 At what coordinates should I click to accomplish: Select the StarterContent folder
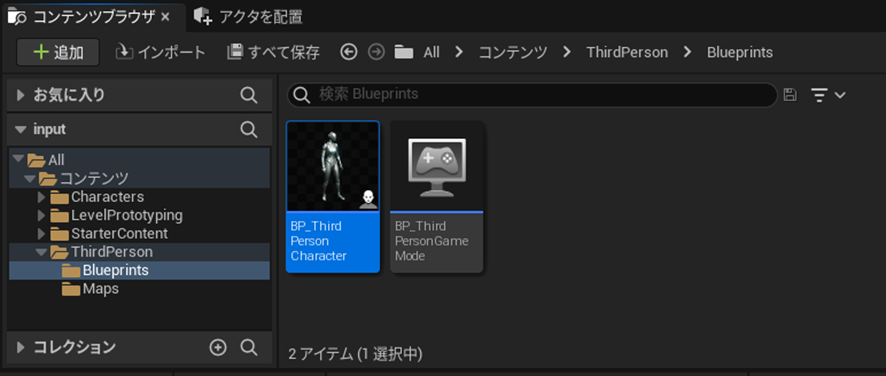point(140,234)
